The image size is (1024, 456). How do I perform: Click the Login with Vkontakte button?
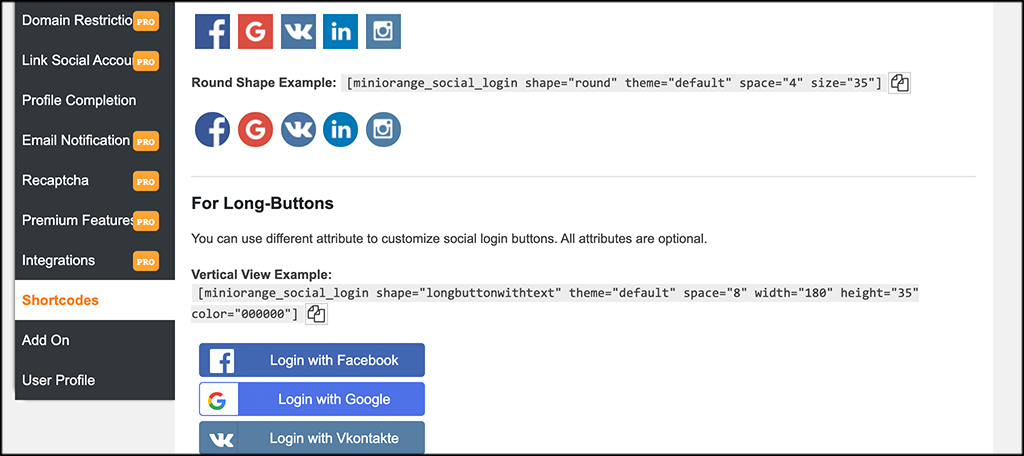pyautogui.click(x=312, y=438)
